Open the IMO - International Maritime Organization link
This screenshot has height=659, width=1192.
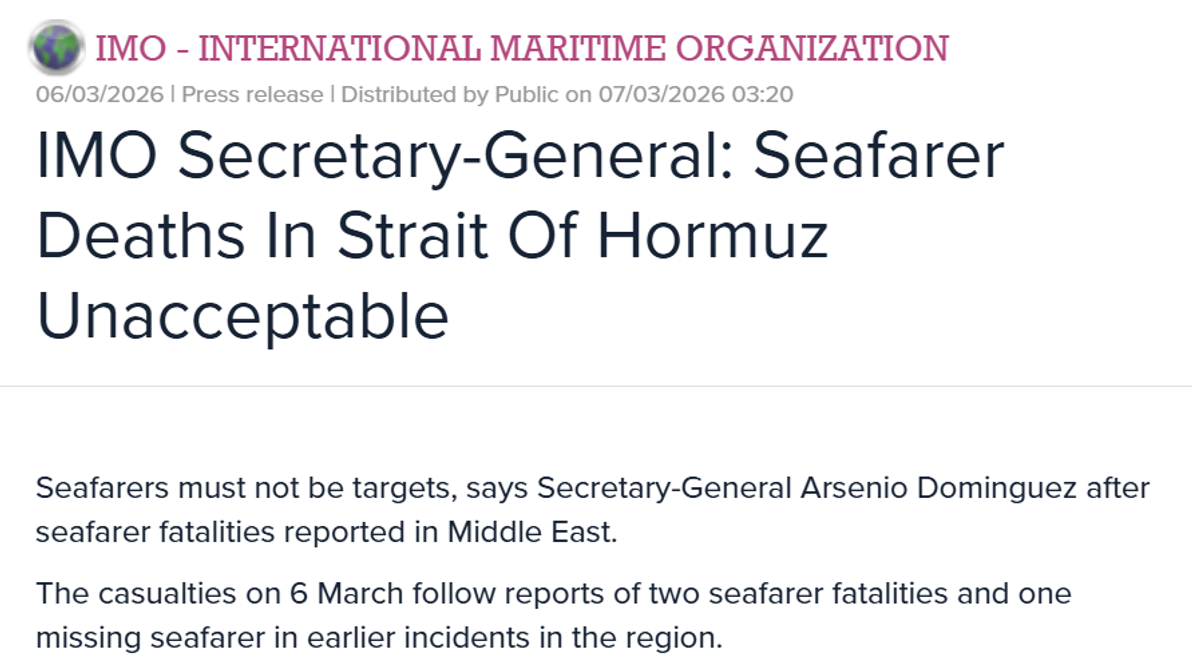click(x=520, y=48)
